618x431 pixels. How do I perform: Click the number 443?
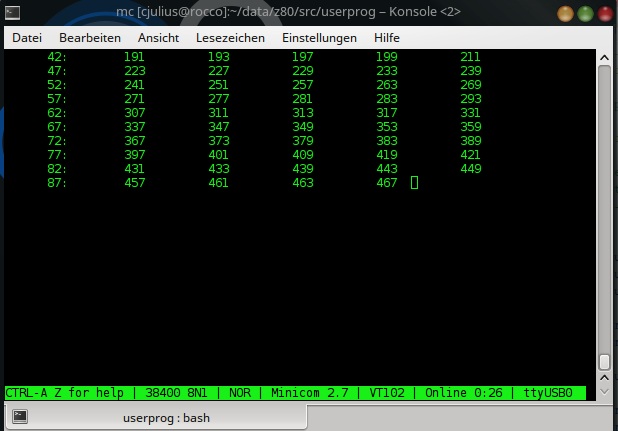pos(387,169)
